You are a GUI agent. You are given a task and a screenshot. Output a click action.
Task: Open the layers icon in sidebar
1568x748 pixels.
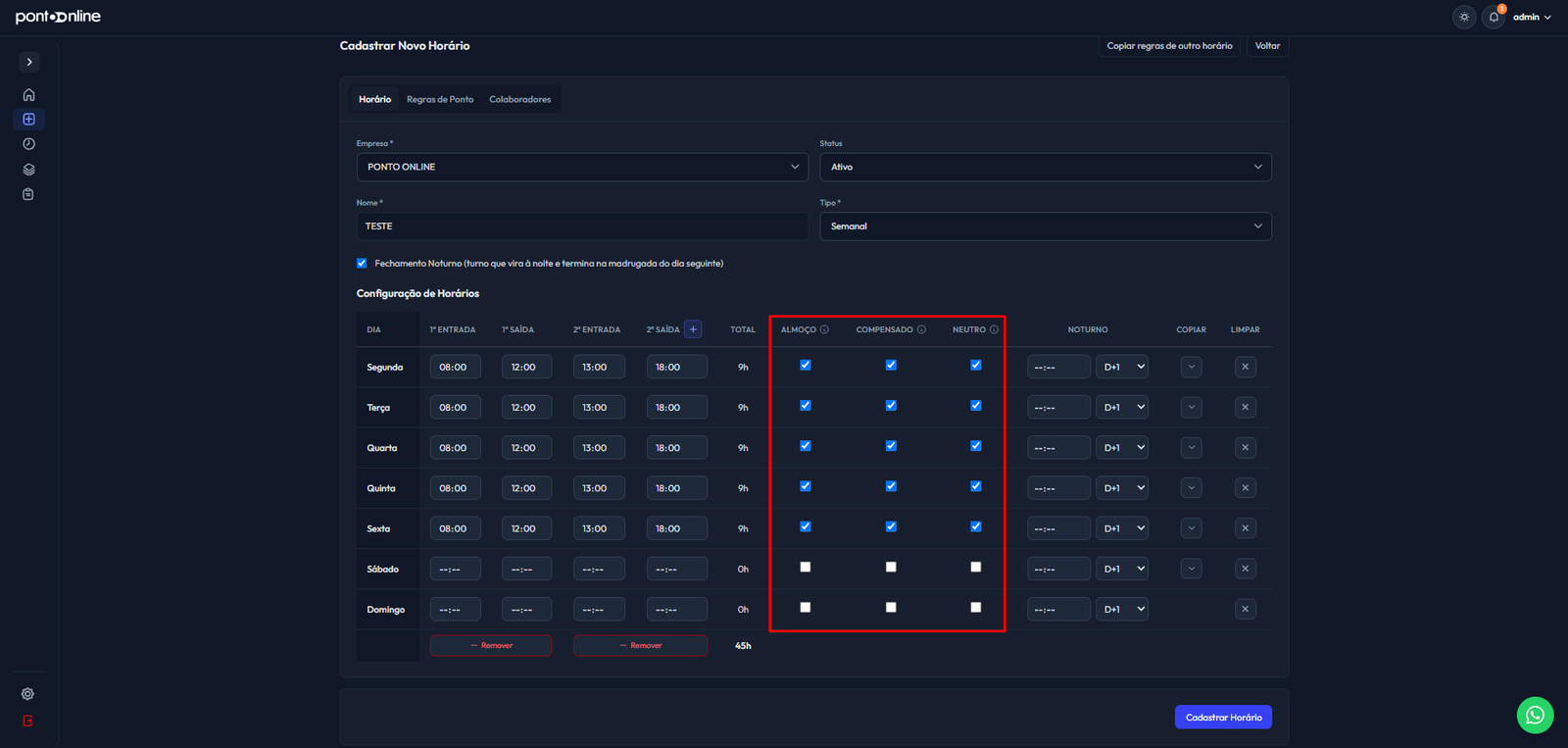coord(28,170)
